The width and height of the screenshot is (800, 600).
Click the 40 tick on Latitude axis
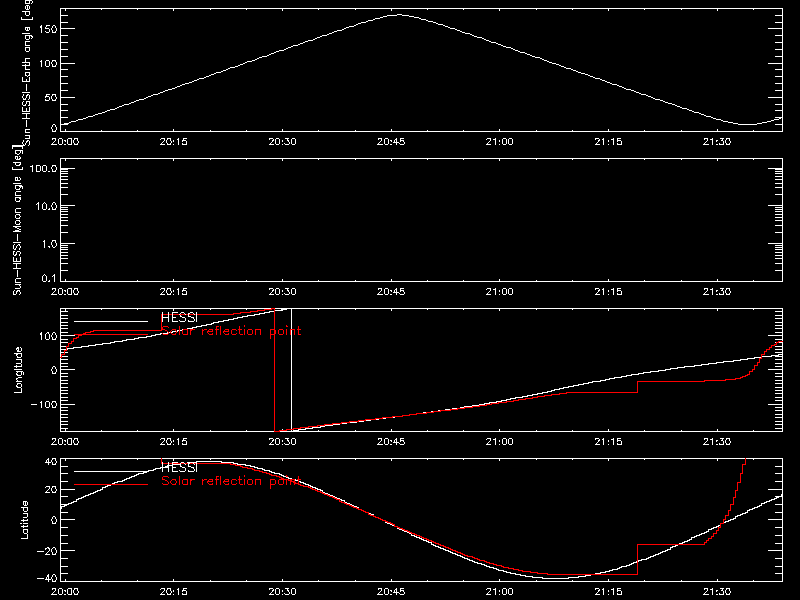pyautogui.click(x=52, y=462)
